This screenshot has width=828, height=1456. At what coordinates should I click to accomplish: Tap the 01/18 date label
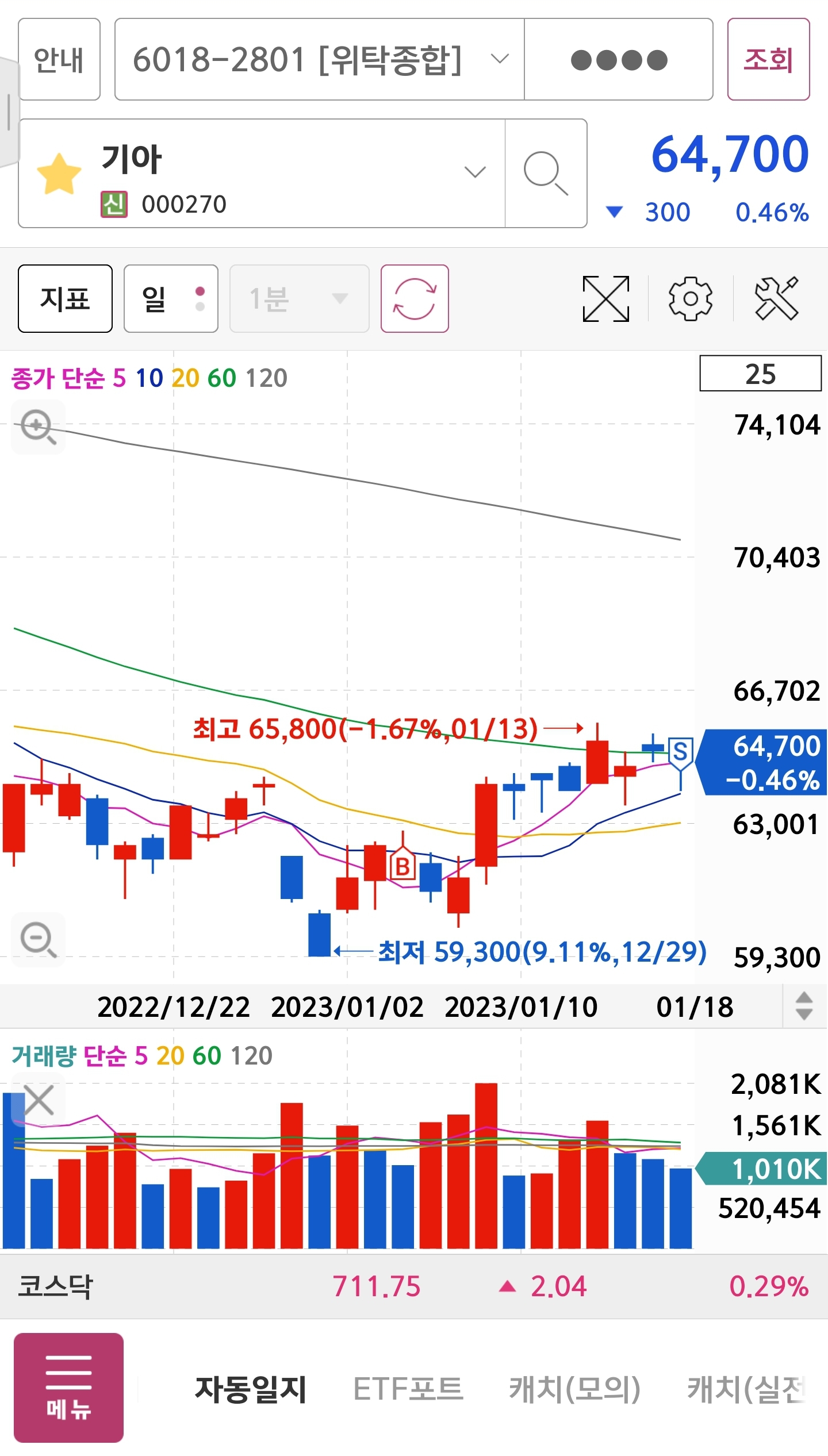pyautogui.click(x=695, y=1007)
